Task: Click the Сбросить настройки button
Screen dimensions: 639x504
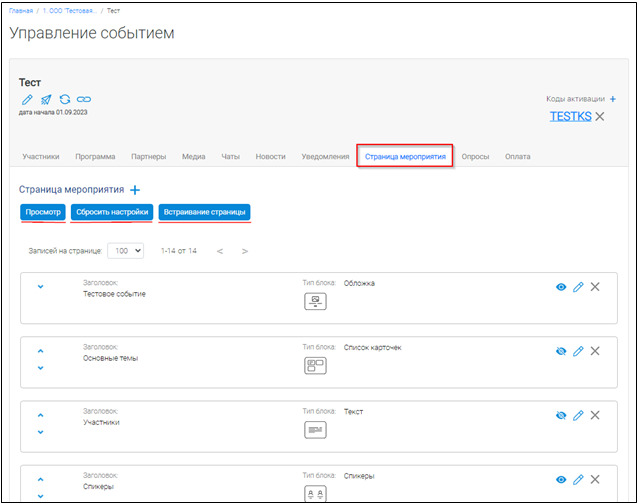Action: pos(112,212)
